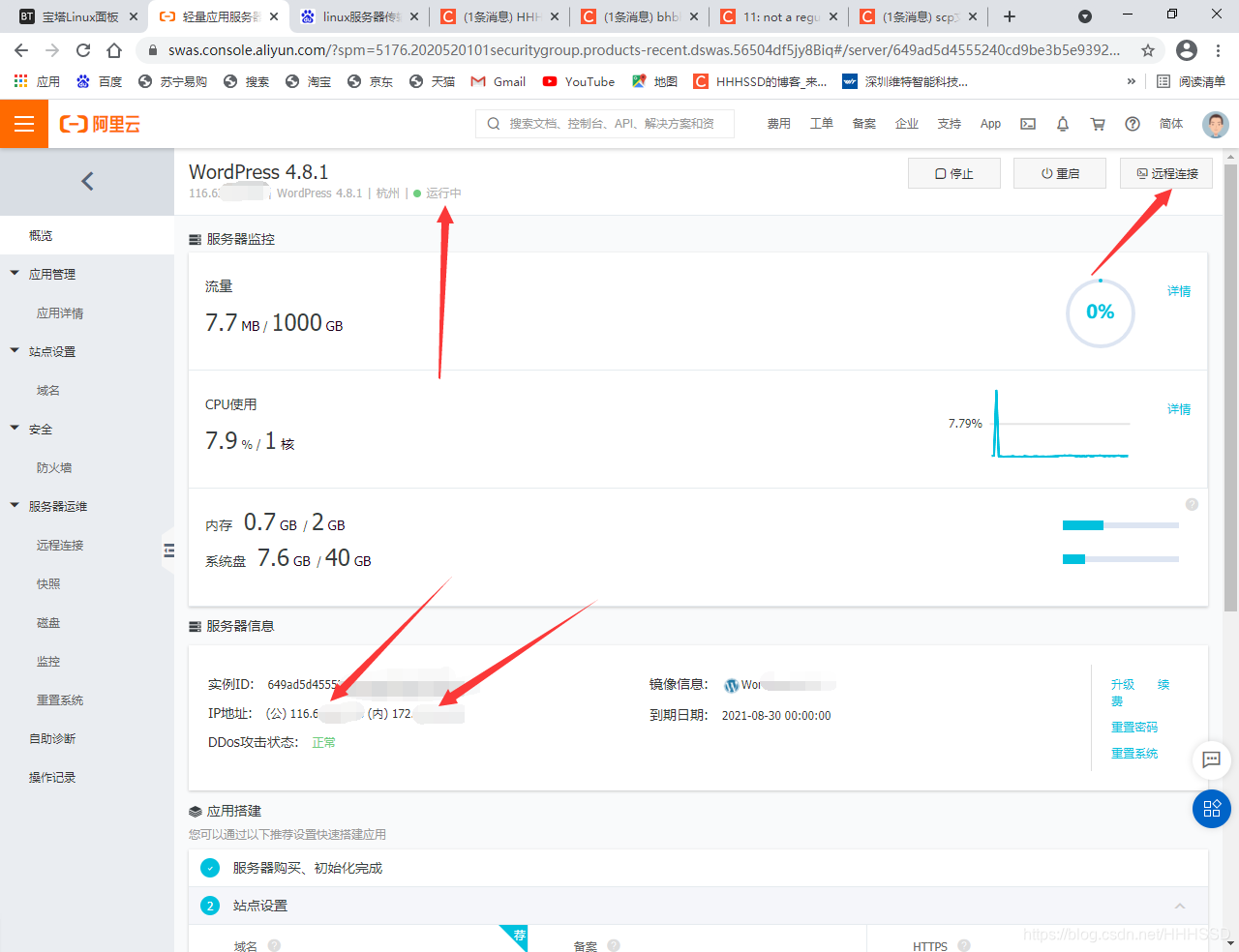The height and width of the screenshot is (952, 1239).
Task: Click browser back arrow
Action: point(21,50)
